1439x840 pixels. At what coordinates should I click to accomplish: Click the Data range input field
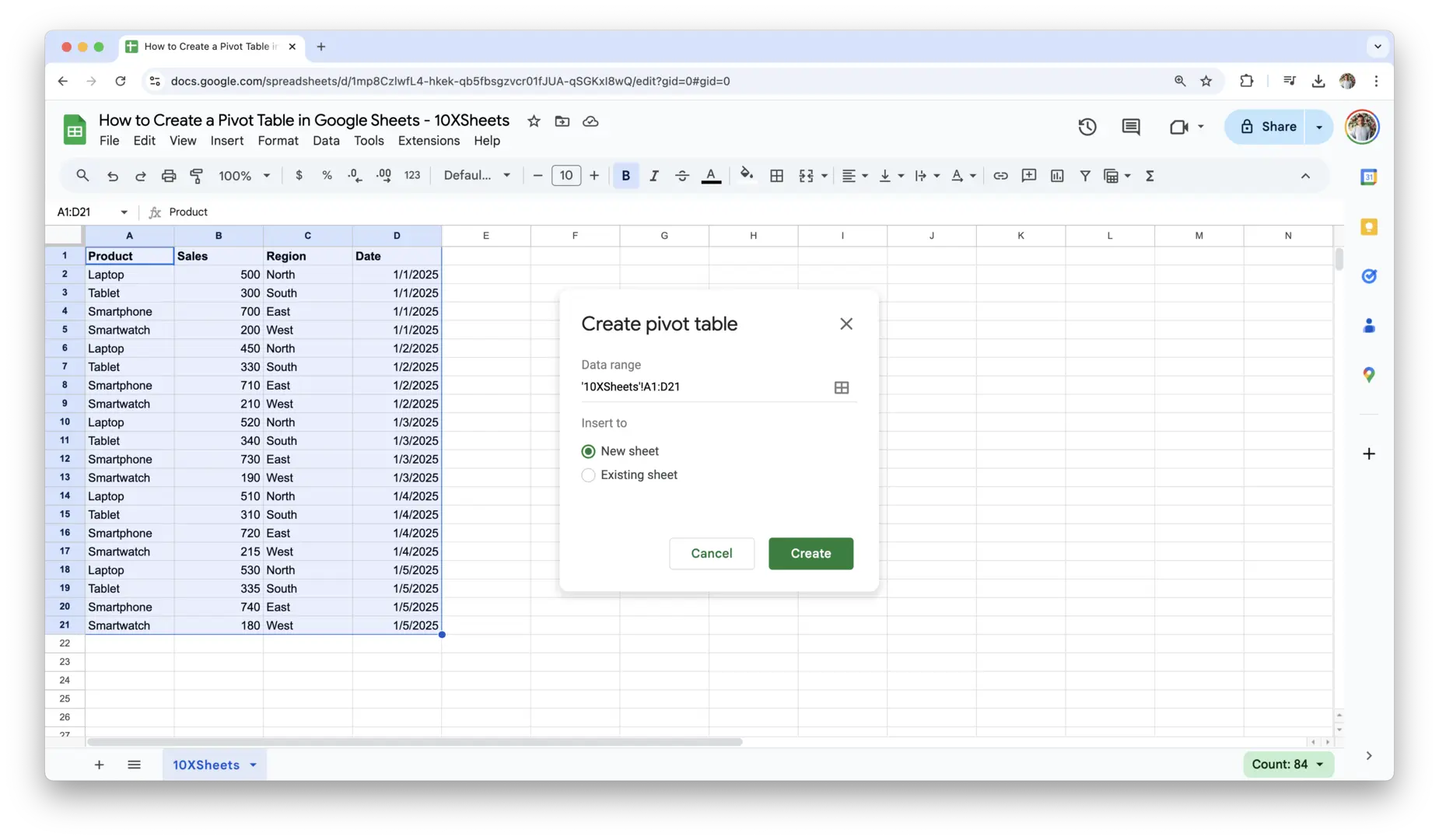[700, 387]
